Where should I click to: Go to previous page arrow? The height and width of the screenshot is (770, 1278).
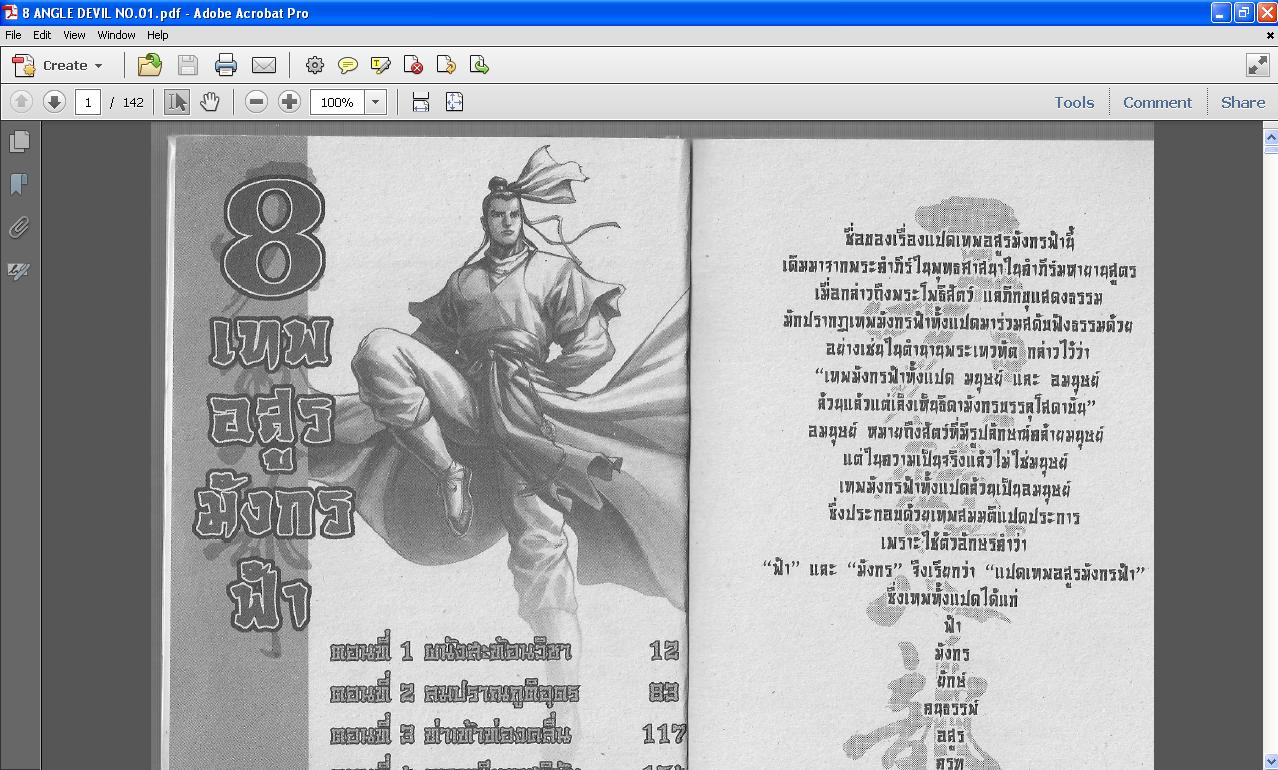coord(21,102)
